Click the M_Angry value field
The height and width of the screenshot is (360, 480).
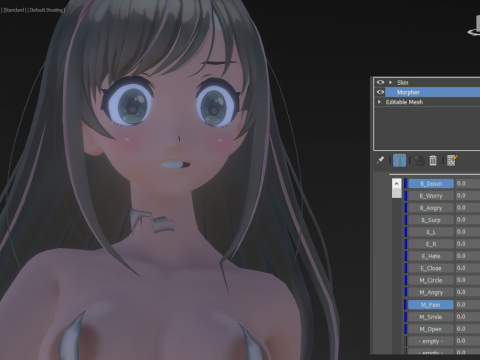[x=468, y=292]
